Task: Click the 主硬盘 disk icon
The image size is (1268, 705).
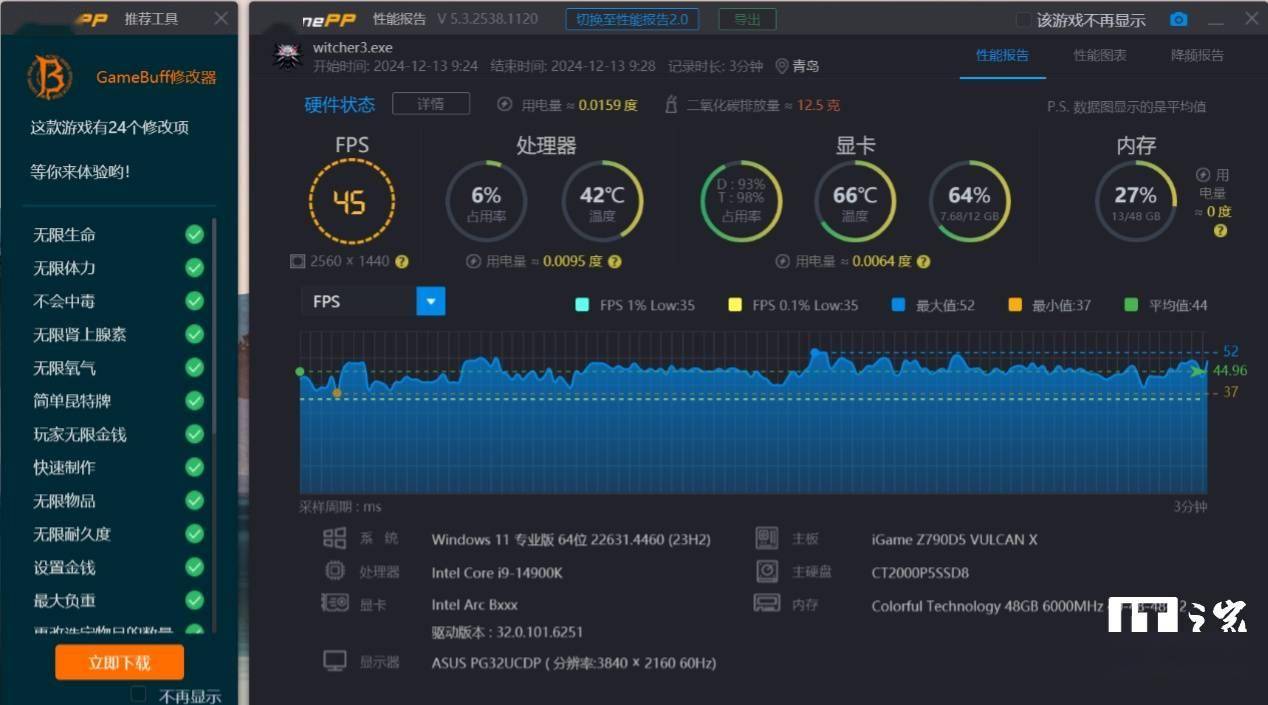Action: pos(767,571)
